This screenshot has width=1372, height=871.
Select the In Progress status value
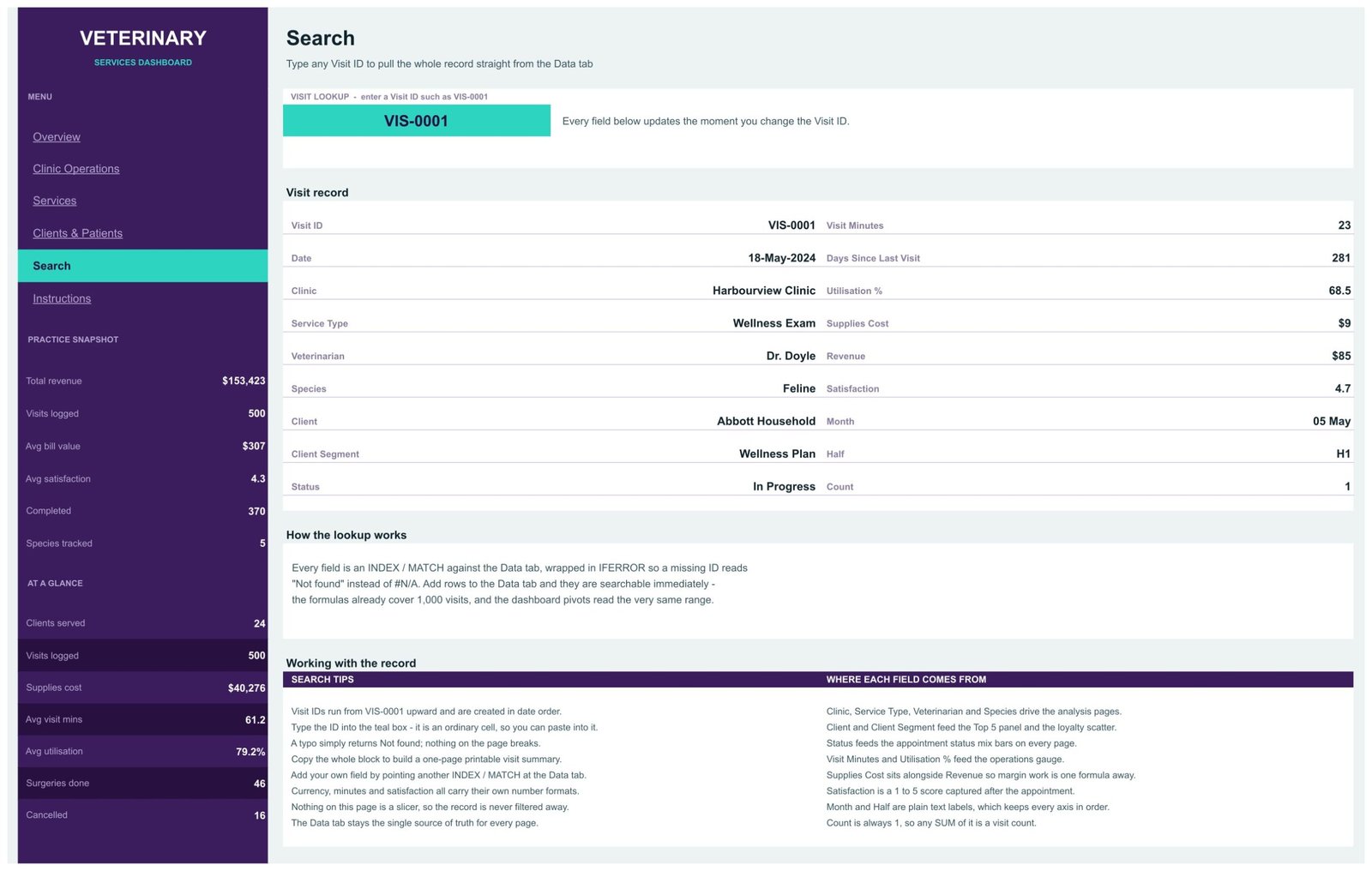click(785, 486)
